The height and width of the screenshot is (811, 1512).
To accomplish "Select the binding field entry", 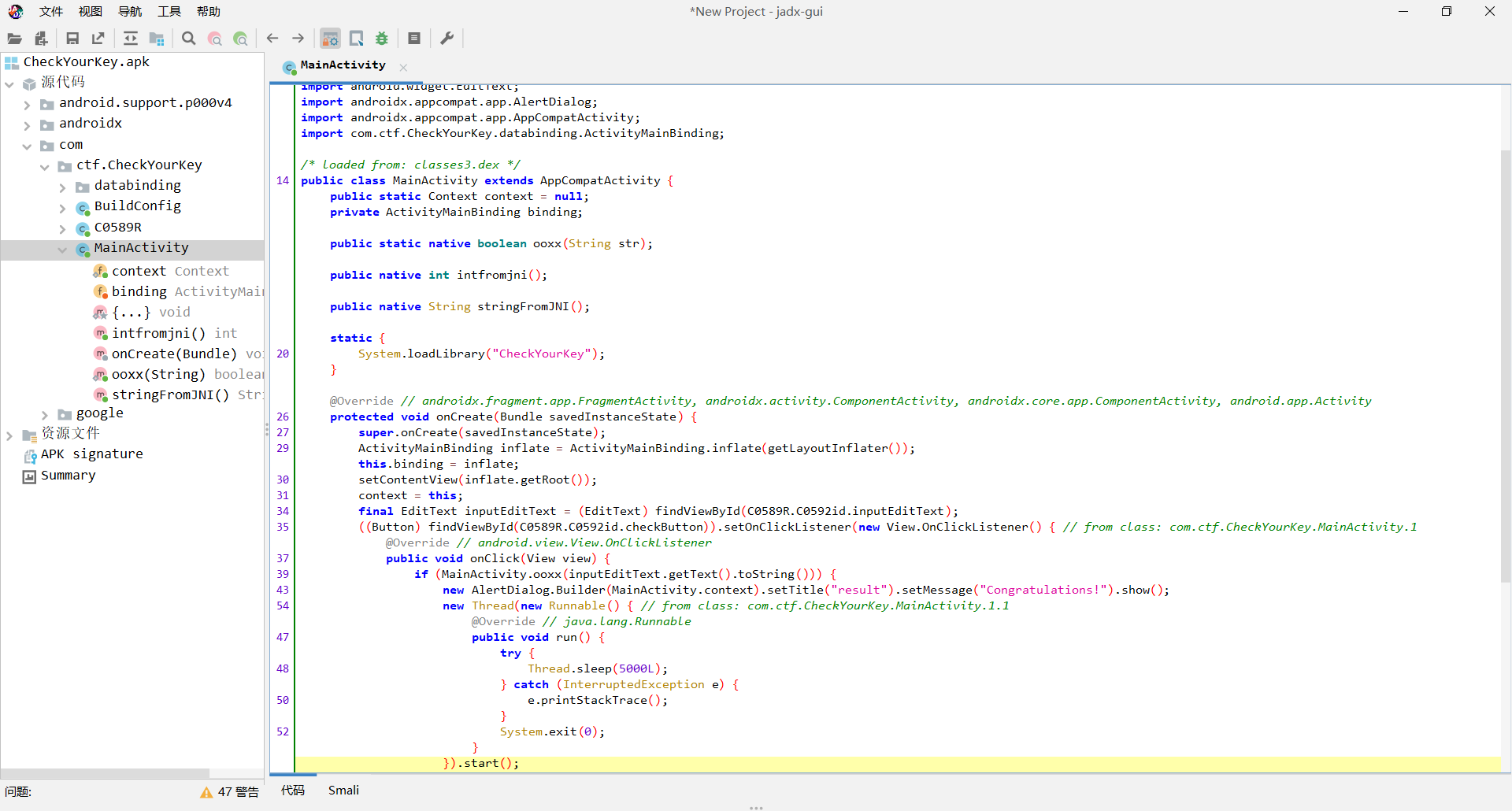I will point(187,292).
